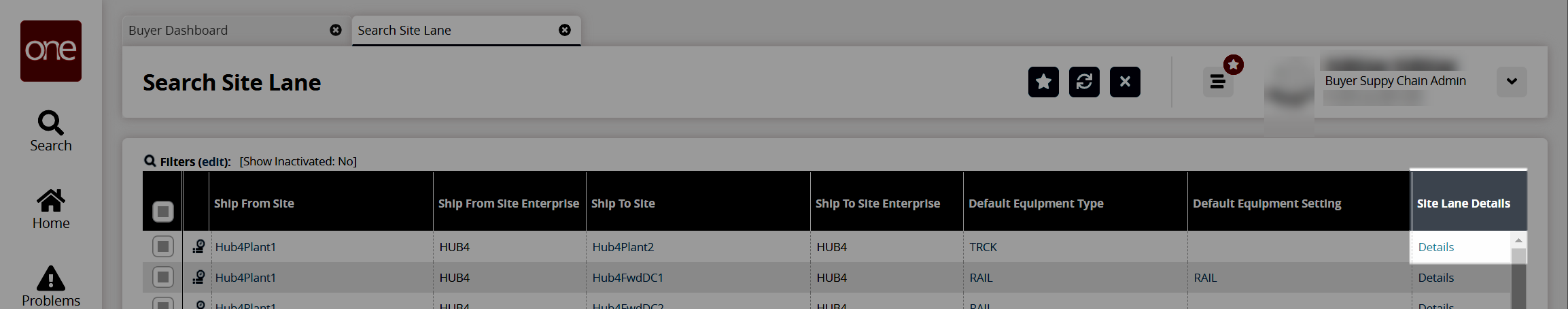Click site icon in first Hub4Plant1 row
The width and height of the screenshot is (1568, 309).
point(198,247)
